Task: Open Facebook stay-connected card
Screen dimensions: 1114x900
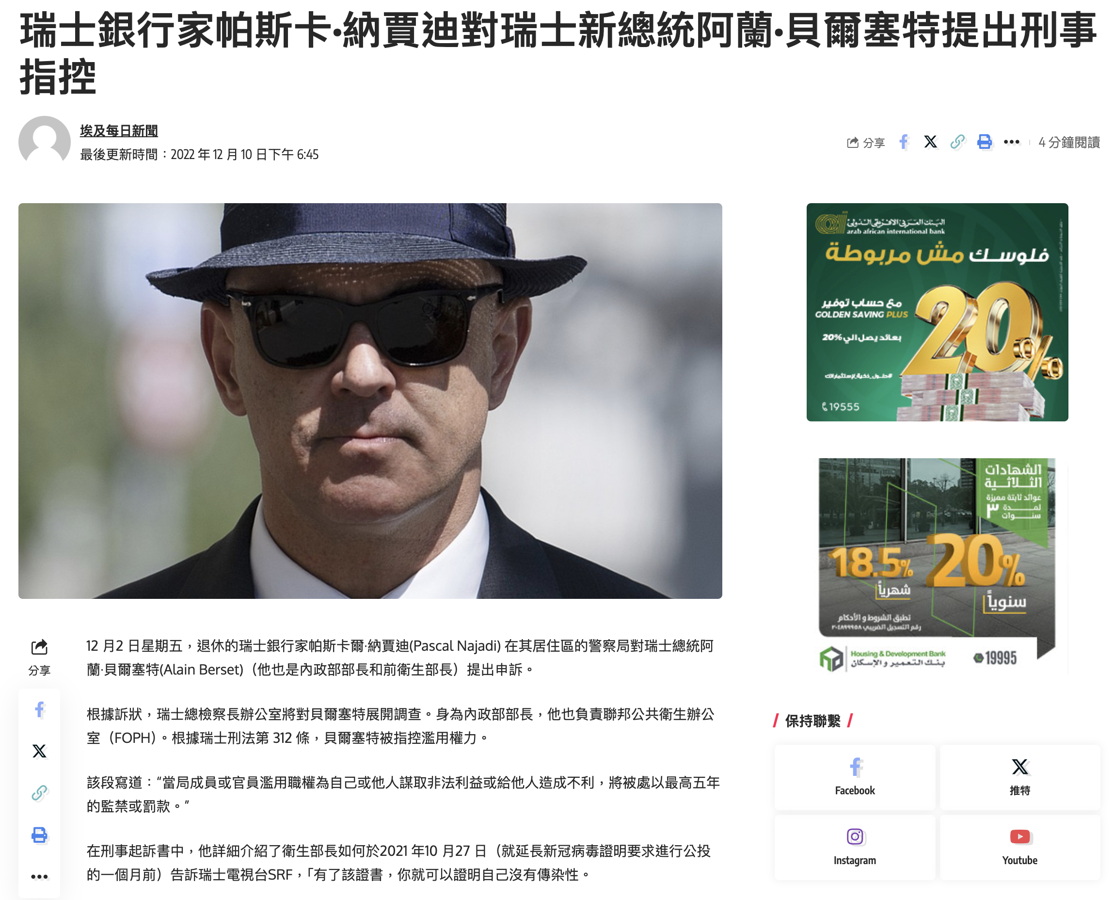Action: (855, 777)
